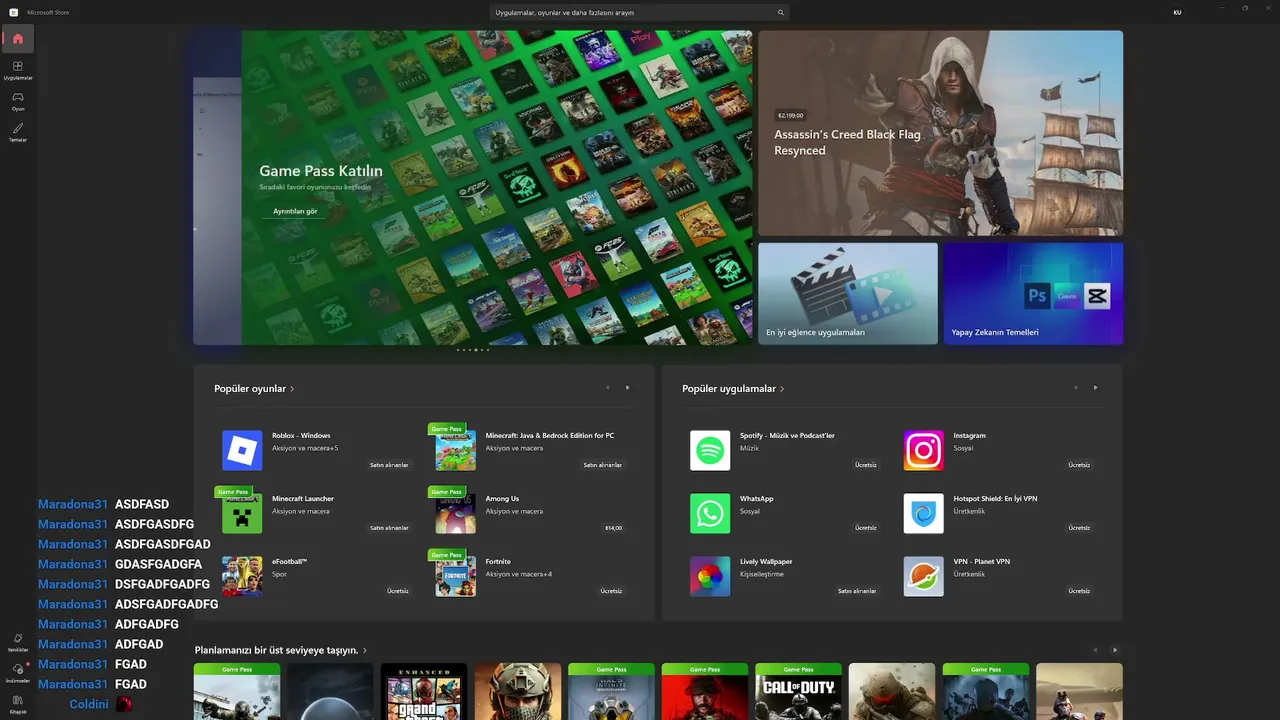Screen dimensions: 1280x720
Task: Click the 'VPN - Planet VPN' title
Action: click(x=982, y=562)
